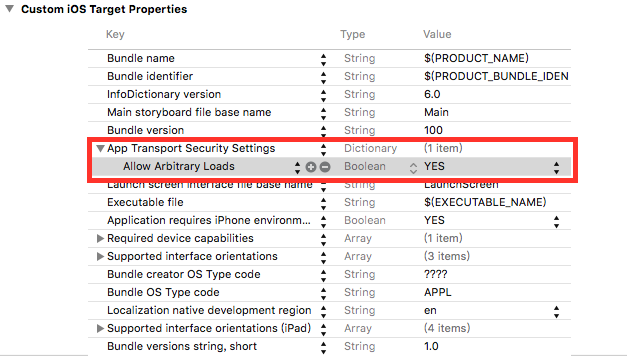Screen dimensions: 627x361
Task: Remove the Allow Arbitrary Loads row
Action: [325, 167]
